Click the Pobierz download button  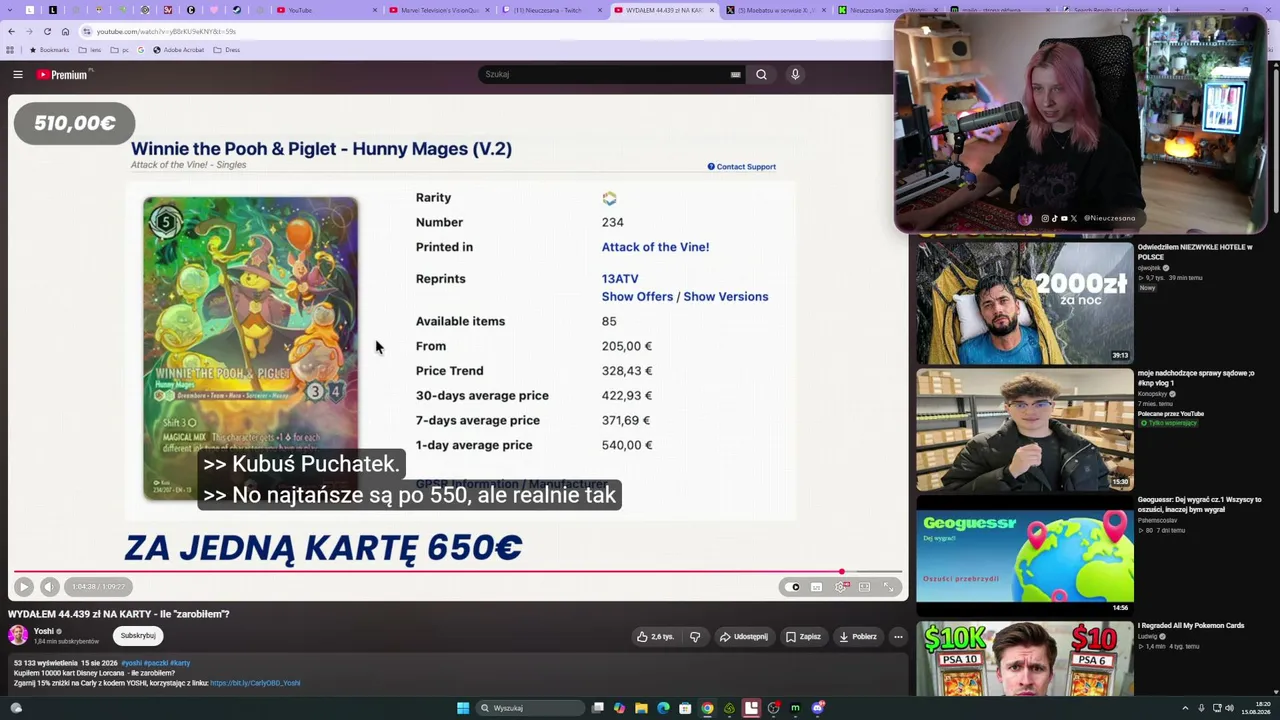pyautogui.click(x=858, y=636)
